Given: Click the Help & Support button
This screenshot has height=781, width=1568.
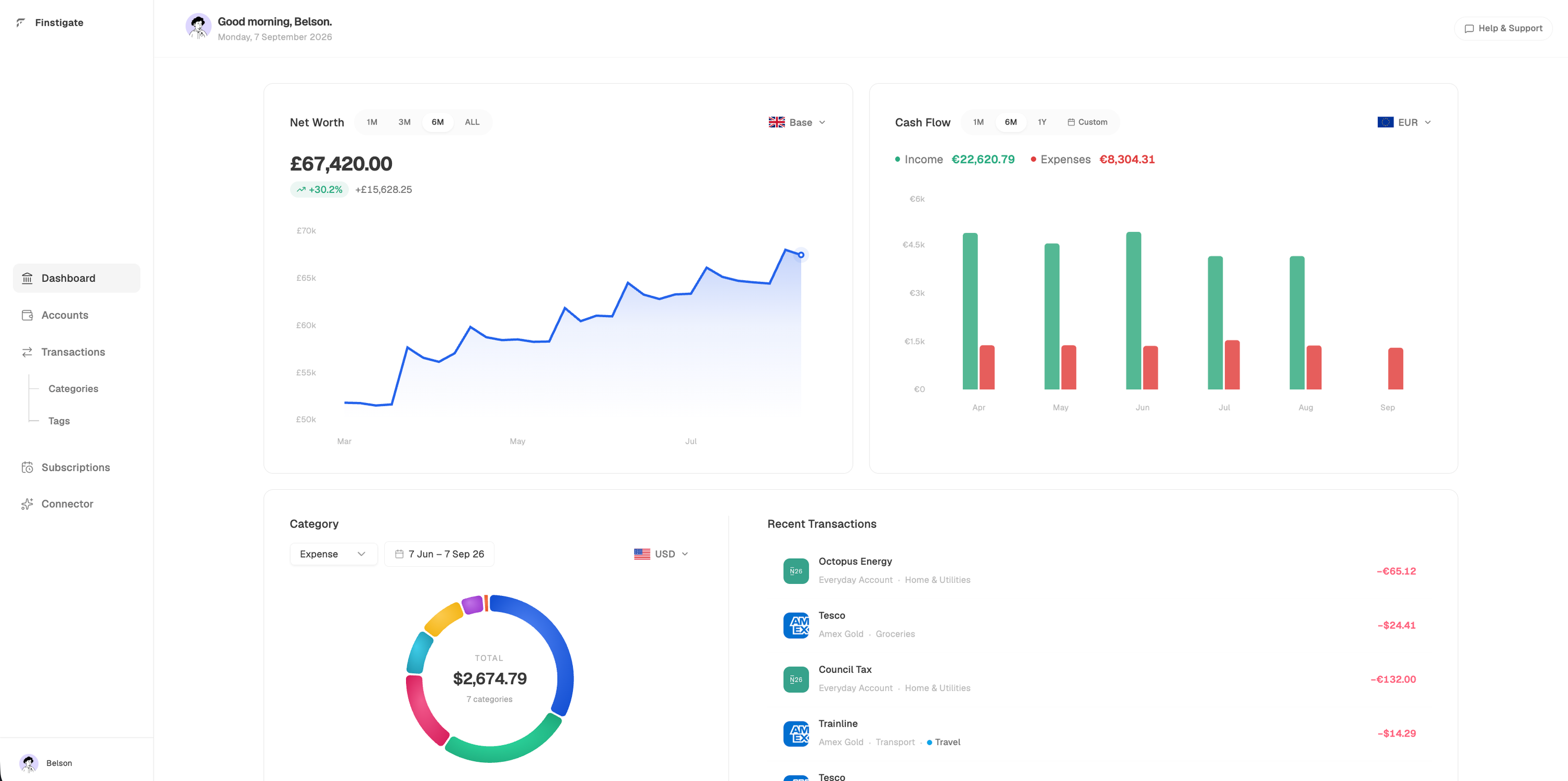Looking at the screenshot, I should click(1503, 29).
